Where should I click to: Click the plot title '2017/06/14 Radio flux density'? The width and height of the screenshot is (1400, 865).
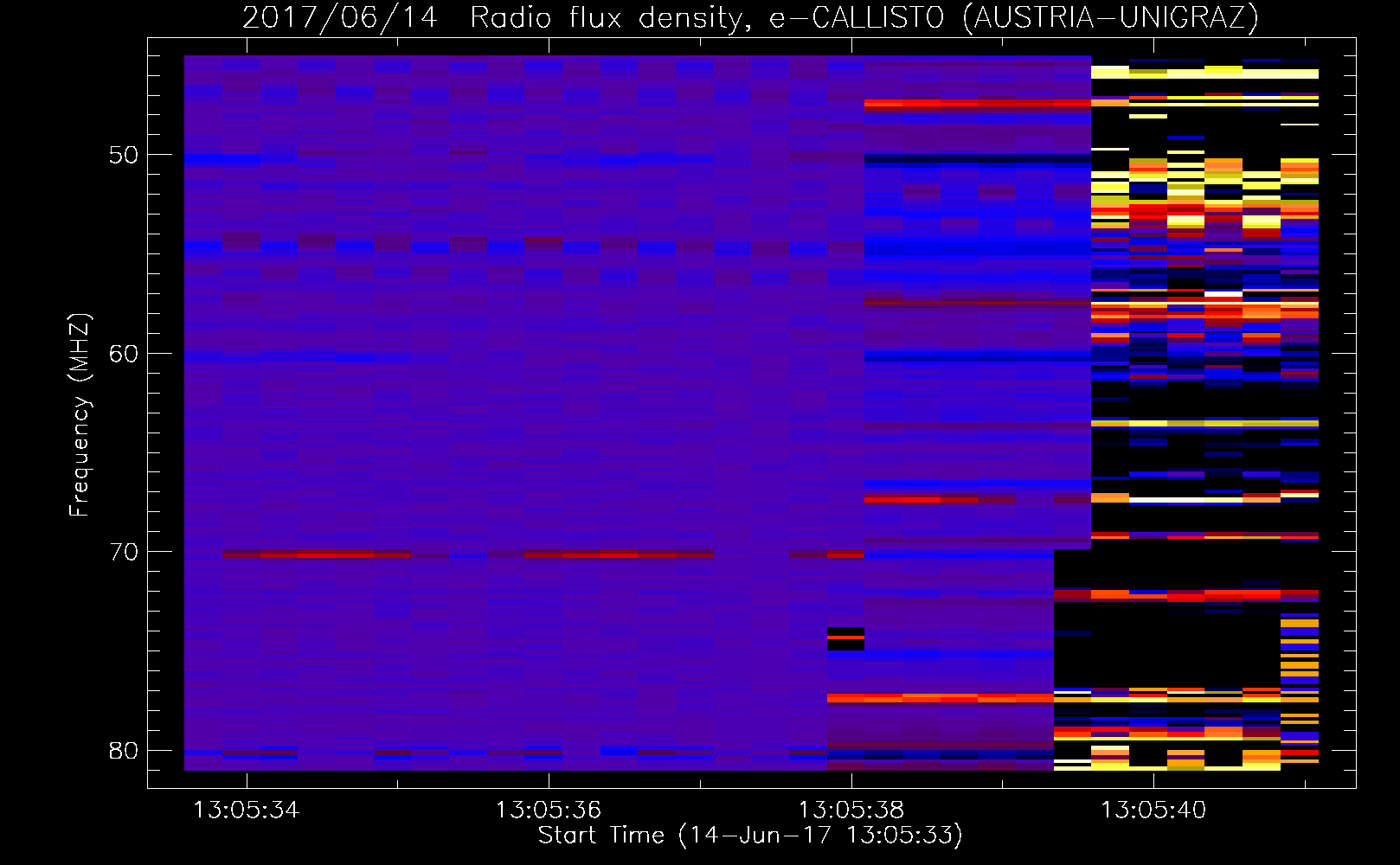[750, 18]
